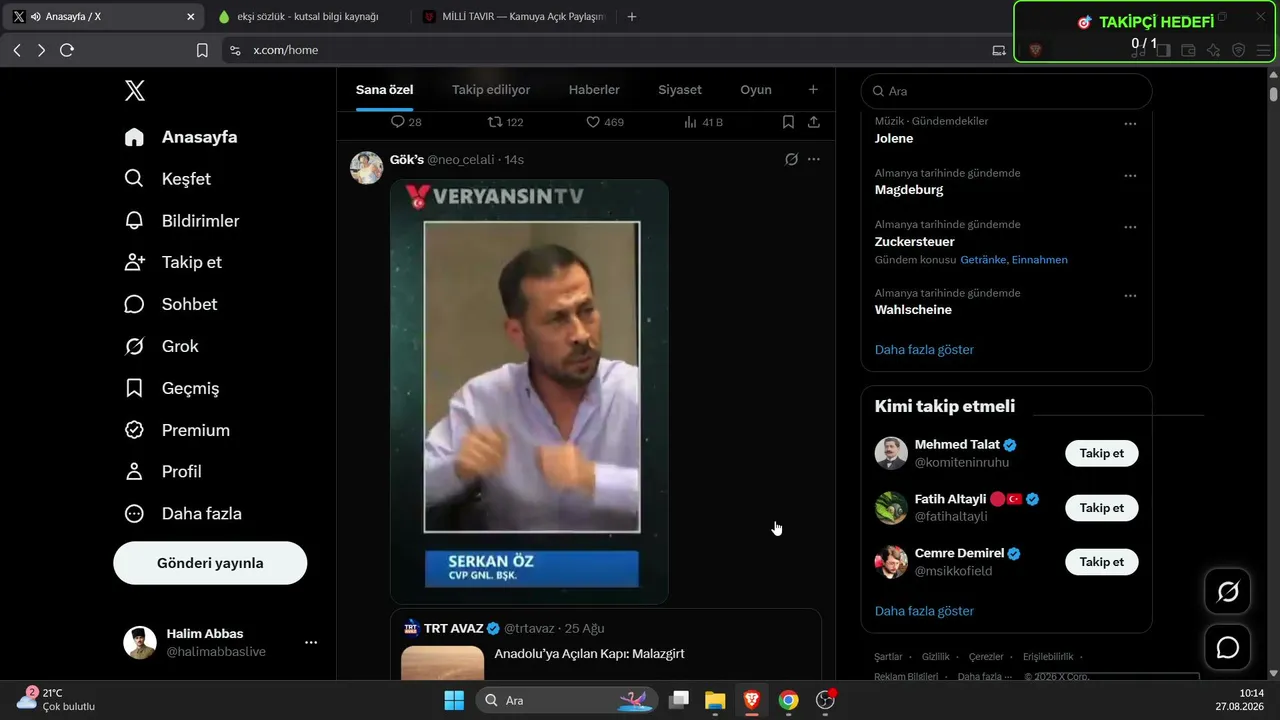Open Geçmiş in the sidebar
The image size is (1280, 720).
(x=173, y=388)
